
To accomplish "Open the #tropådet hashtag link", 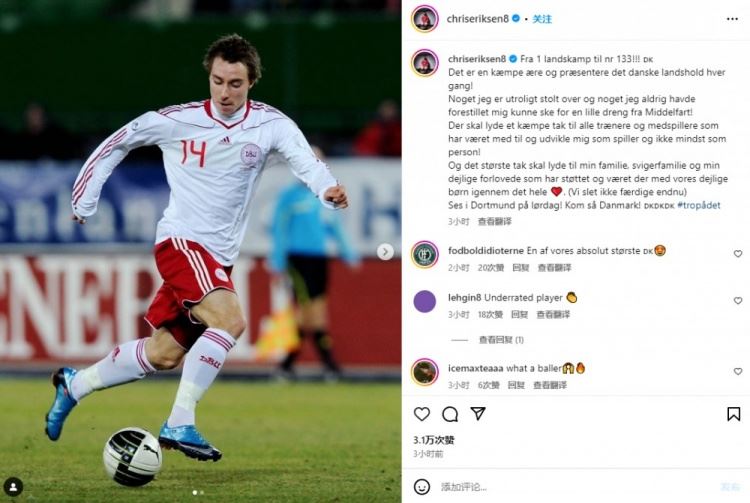I will (x=698, y=205).
